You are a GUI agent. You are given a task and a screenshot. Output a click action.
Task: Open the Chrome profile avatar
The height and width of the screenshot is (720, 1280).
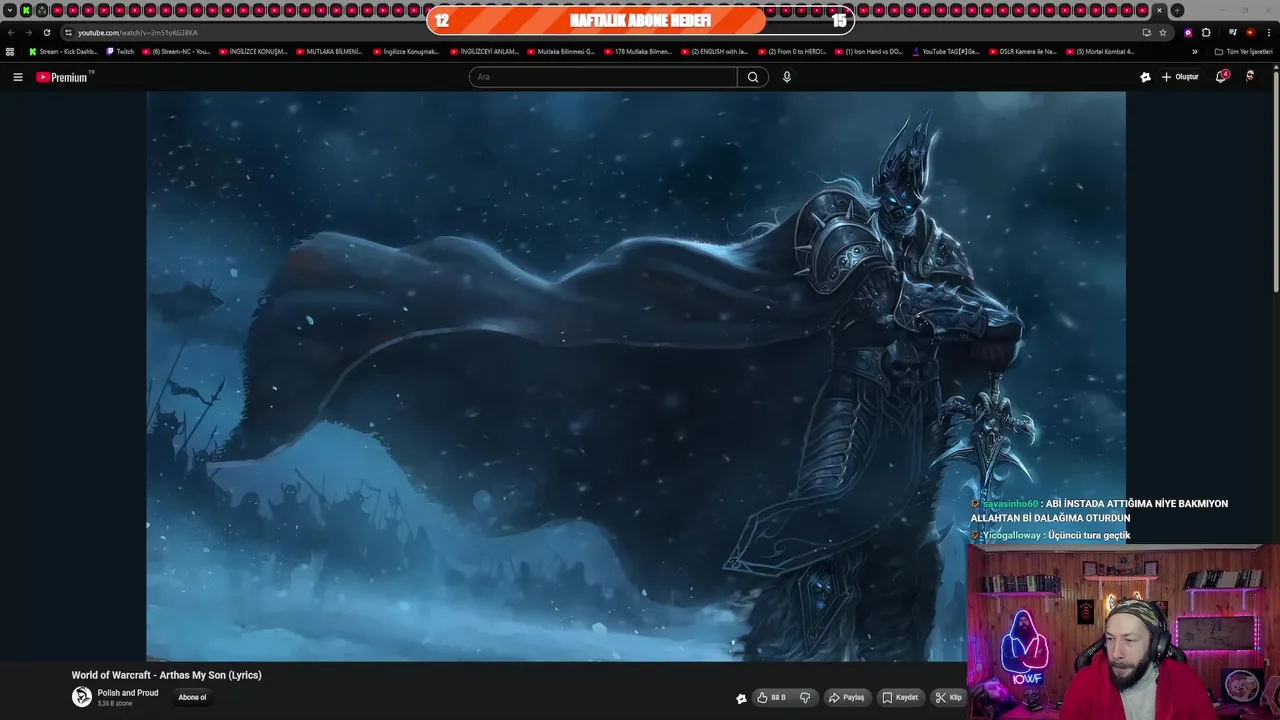(1250, 32)
